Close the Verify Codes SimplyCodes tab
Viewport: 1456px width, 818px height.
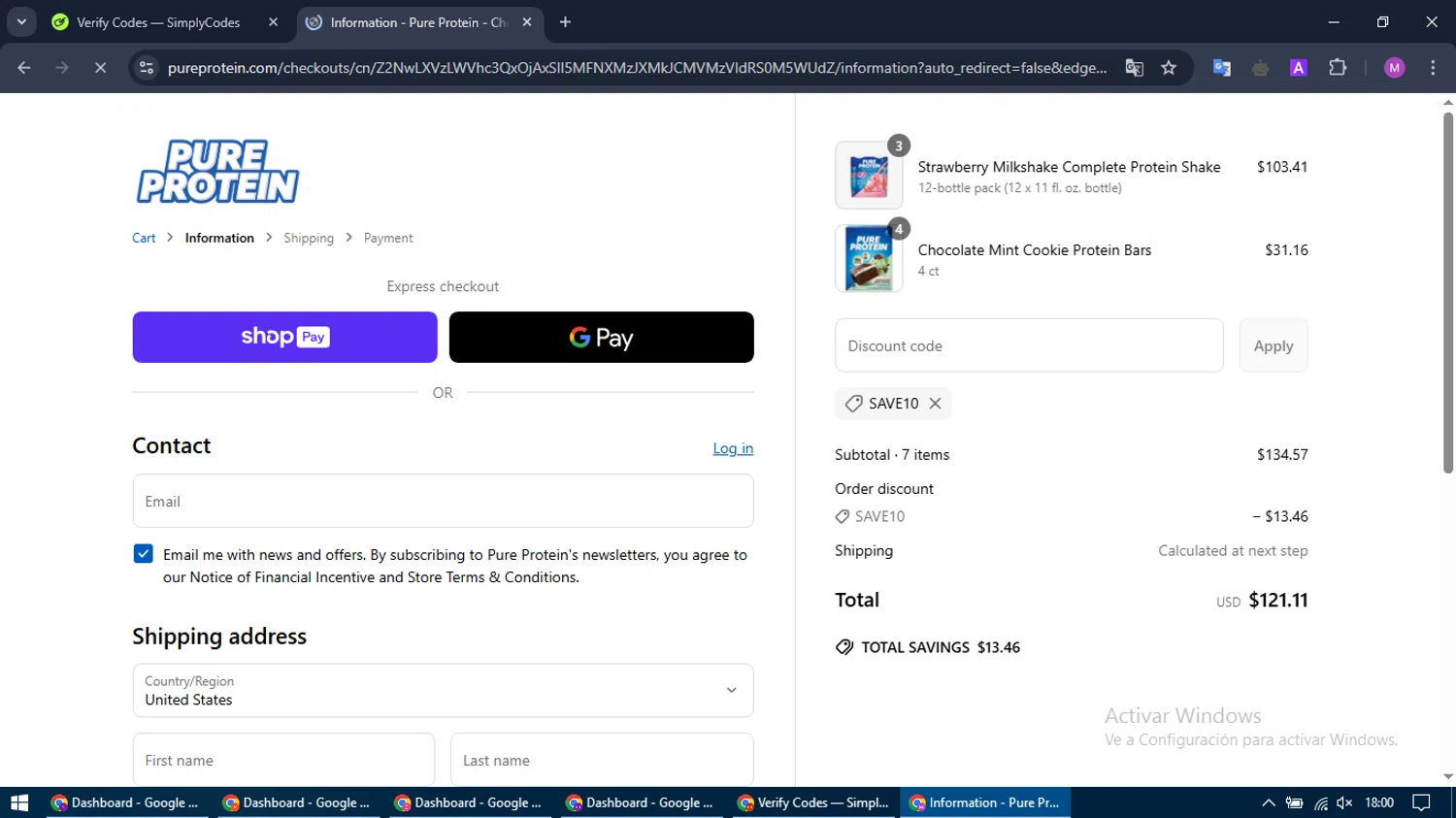pyautogui.click(x=273, y=22)
